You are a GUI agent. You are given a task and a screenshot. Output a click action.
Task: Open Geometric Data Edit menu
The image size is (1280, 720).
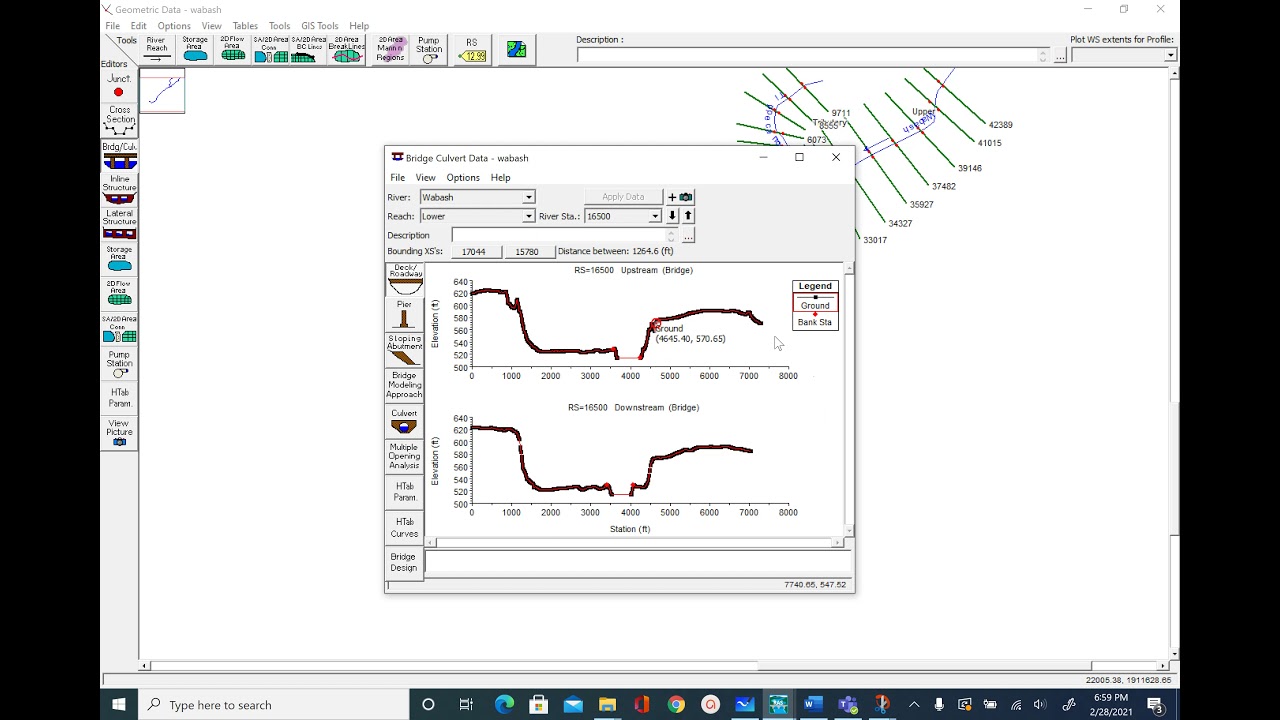[138, 26]
